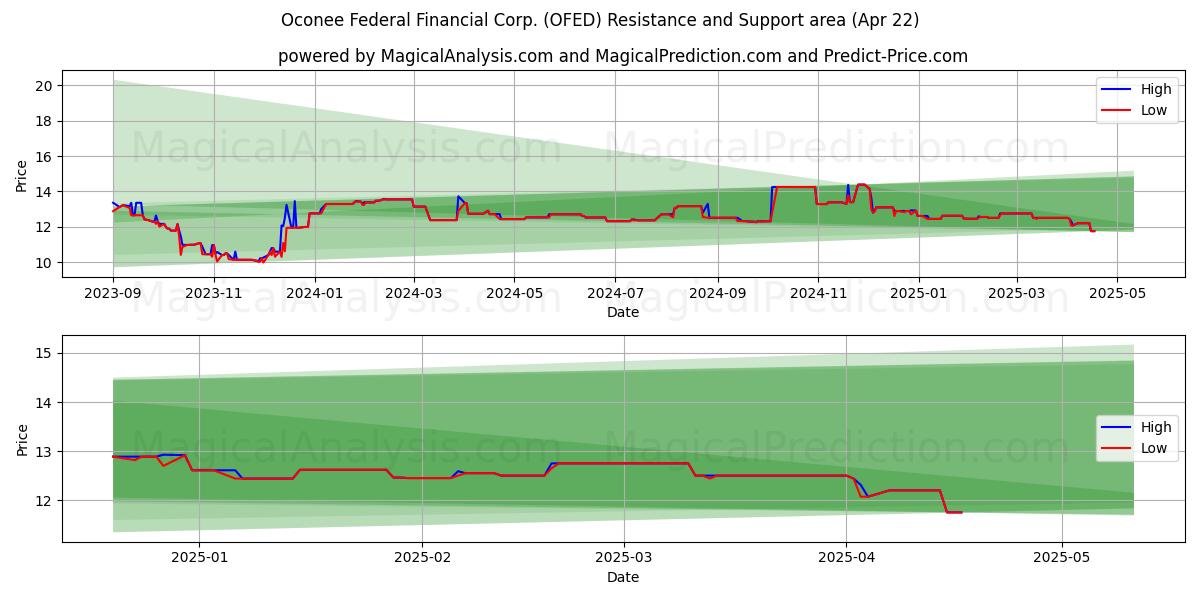
Task: Click the 'Price' y-axis label of the bottom chart
Action: coord(22,439)
